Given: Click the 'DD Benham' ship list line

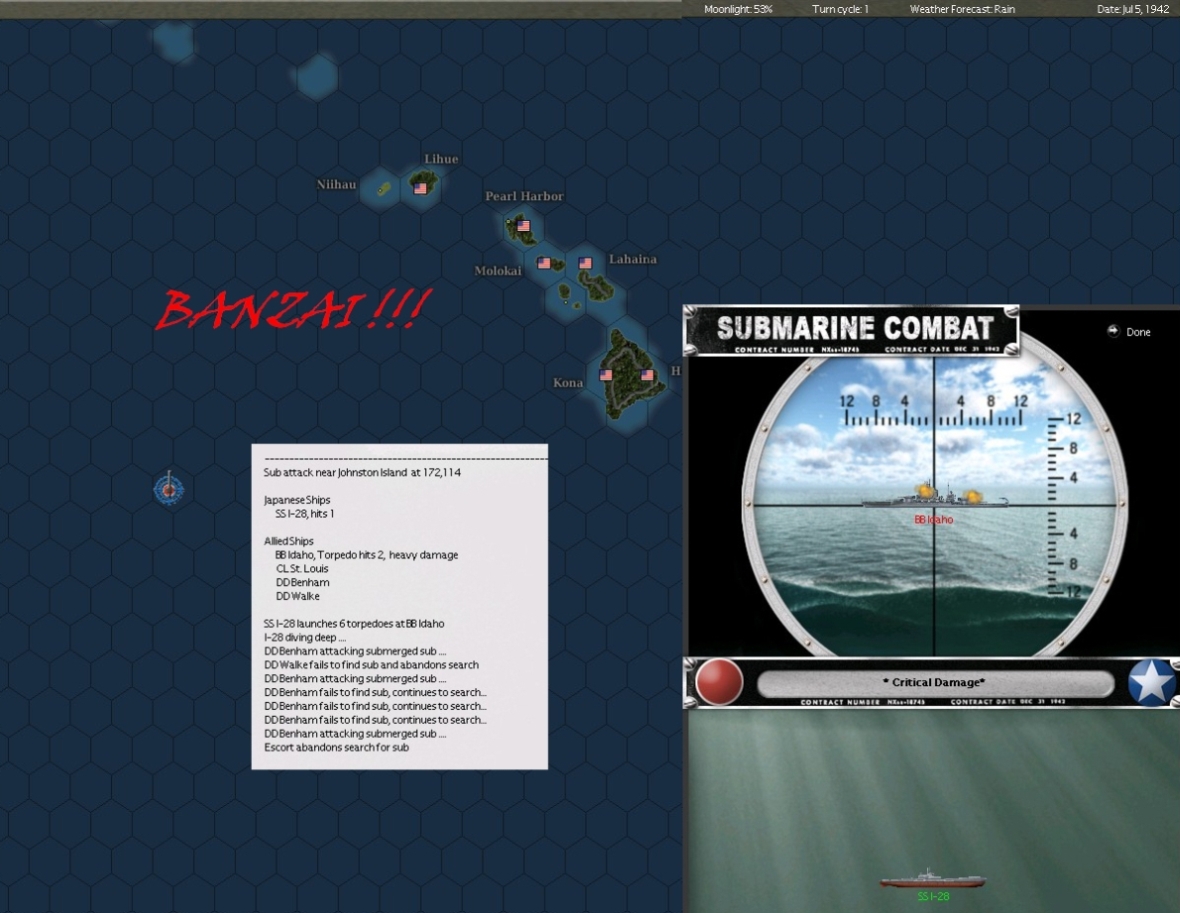Looking at the screenshot, I should (302, 582).
